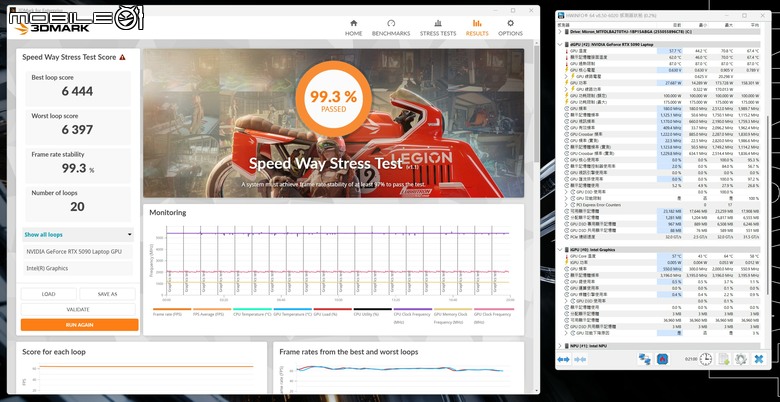The image size is (780, 402).
Task: Open the OPTIONS tab in 3DMark
Action: pos(510,28)
